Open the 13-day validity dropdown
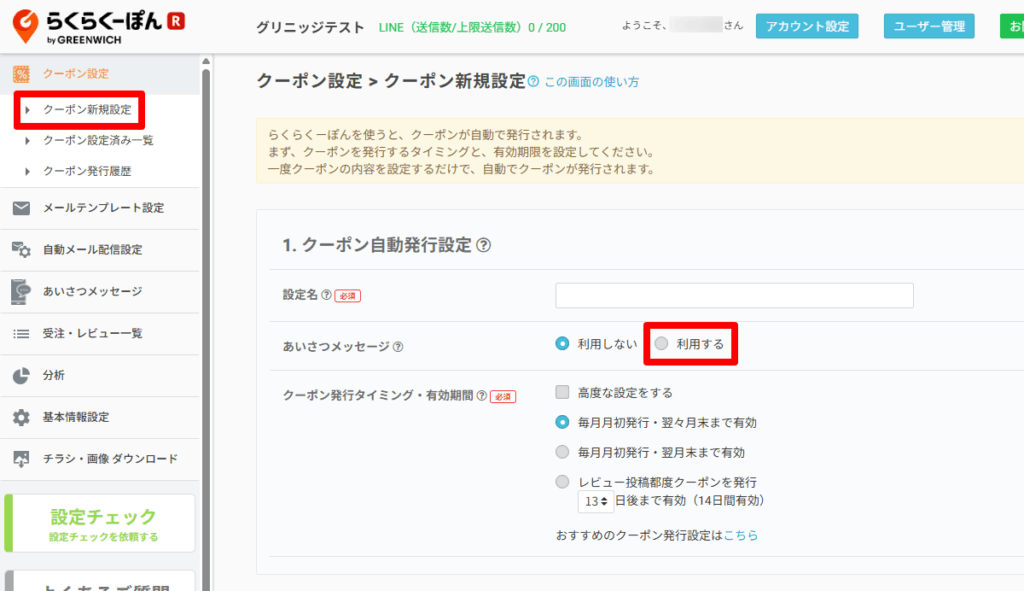This screenshot has width=1024, height=591. 595,501
